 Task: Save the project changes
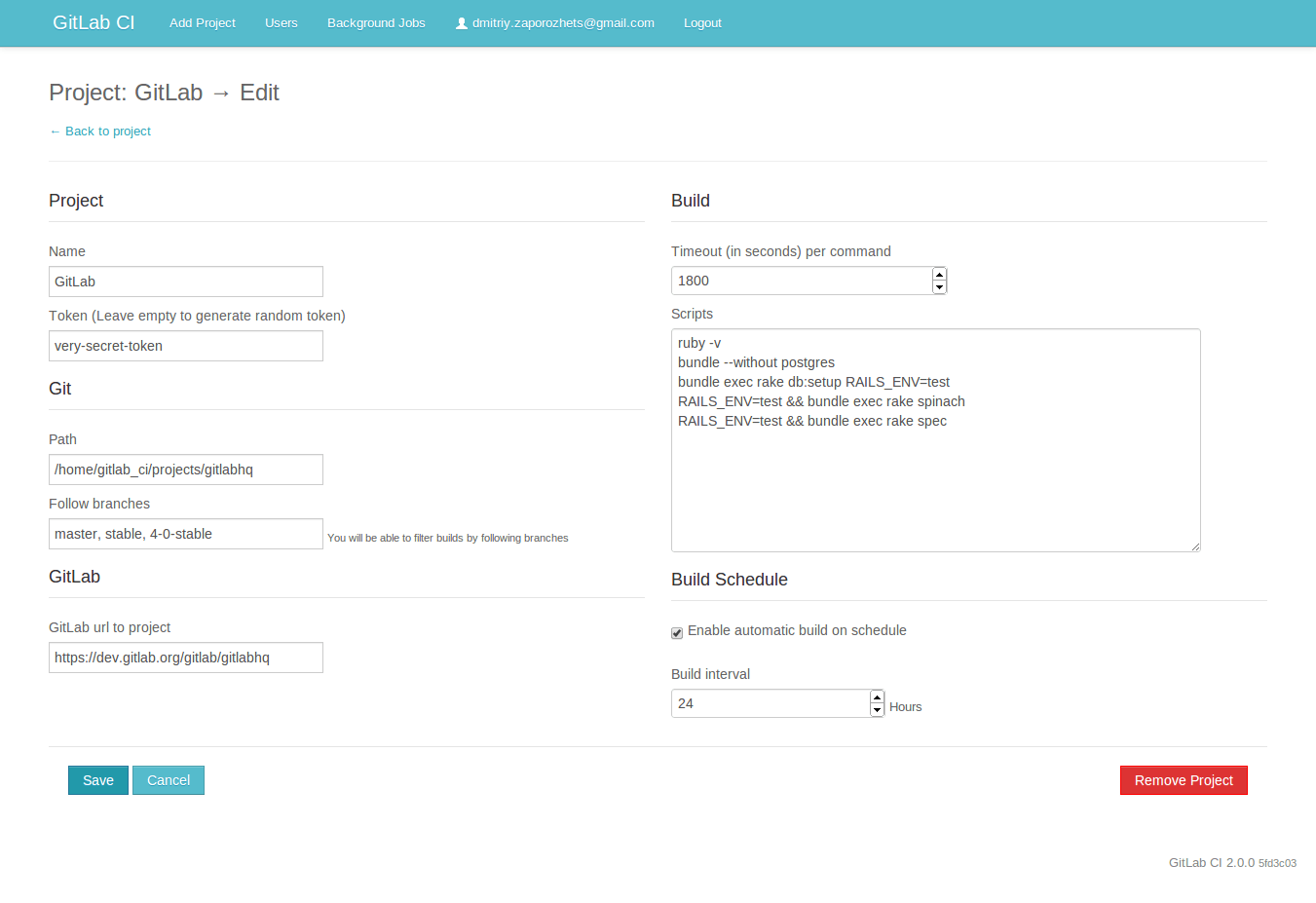97,779
